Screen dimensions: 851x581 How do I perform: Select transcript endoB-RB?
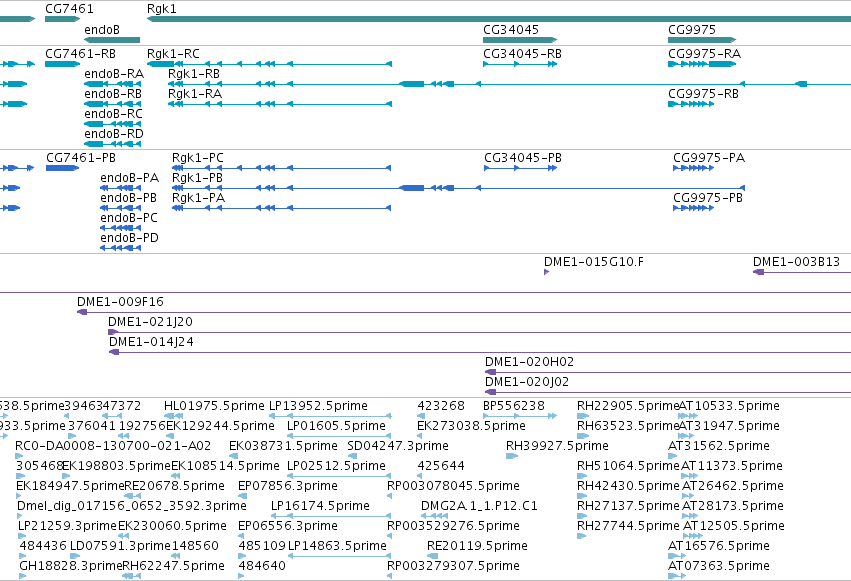coord(113,94)
